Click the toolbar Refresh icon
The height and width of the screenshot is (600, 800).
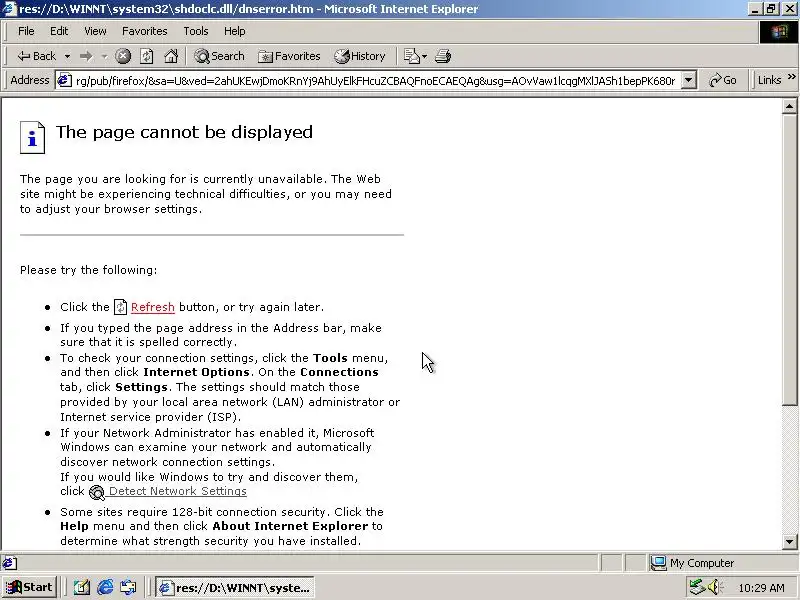pos(146,56)
